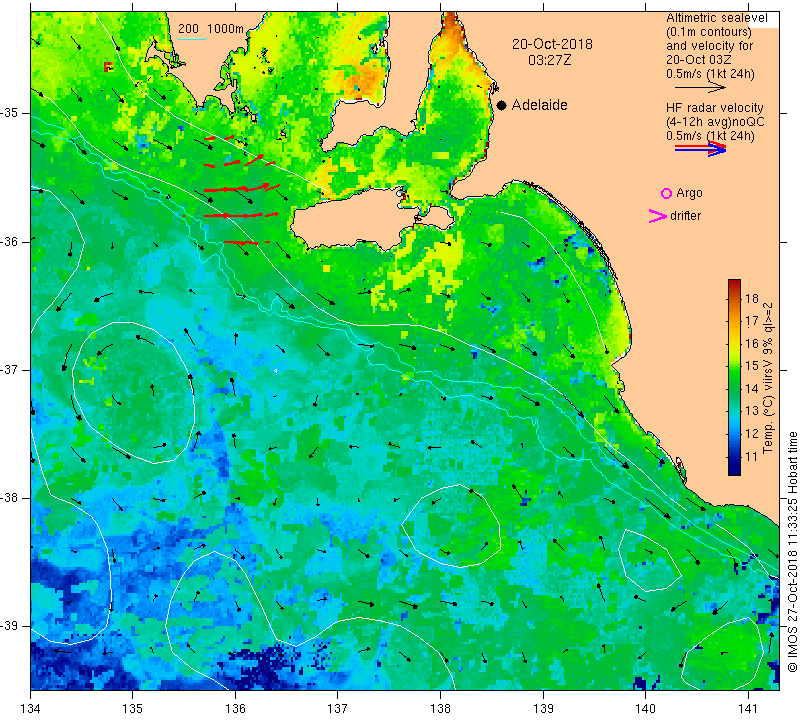Viewport: 800px width, 720px height.
Task: Click the black Adelaide city marker dot
Action: 502,105
